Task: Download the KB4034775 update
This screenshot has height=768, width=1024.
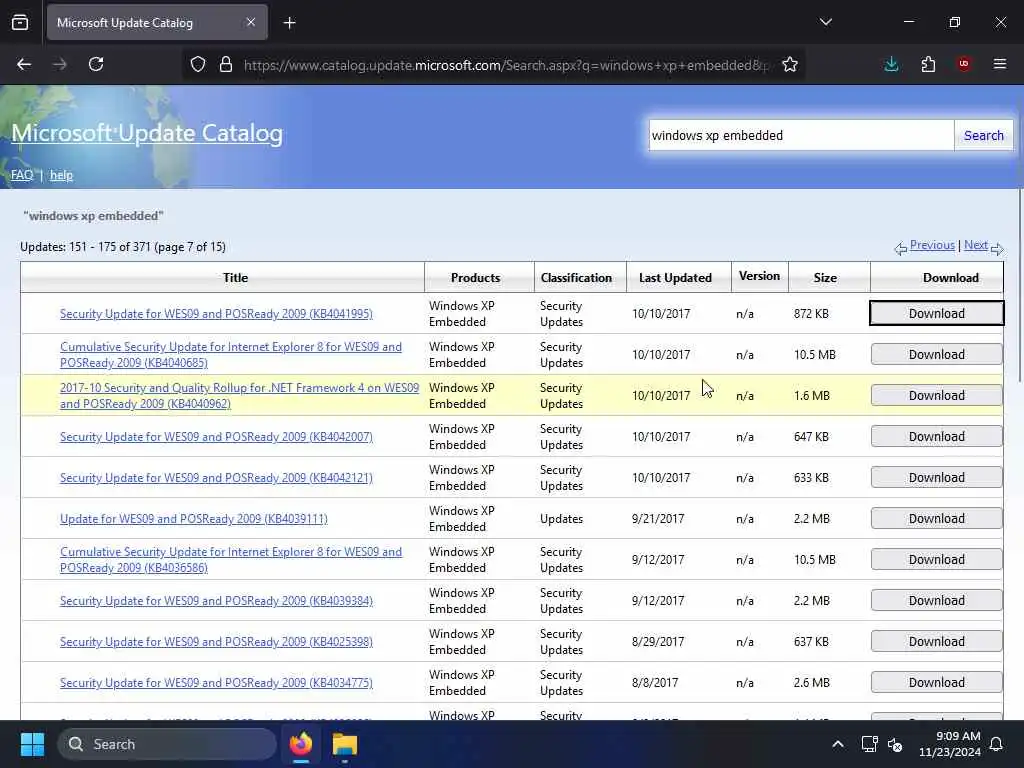Action: click(x=936, y=682)
